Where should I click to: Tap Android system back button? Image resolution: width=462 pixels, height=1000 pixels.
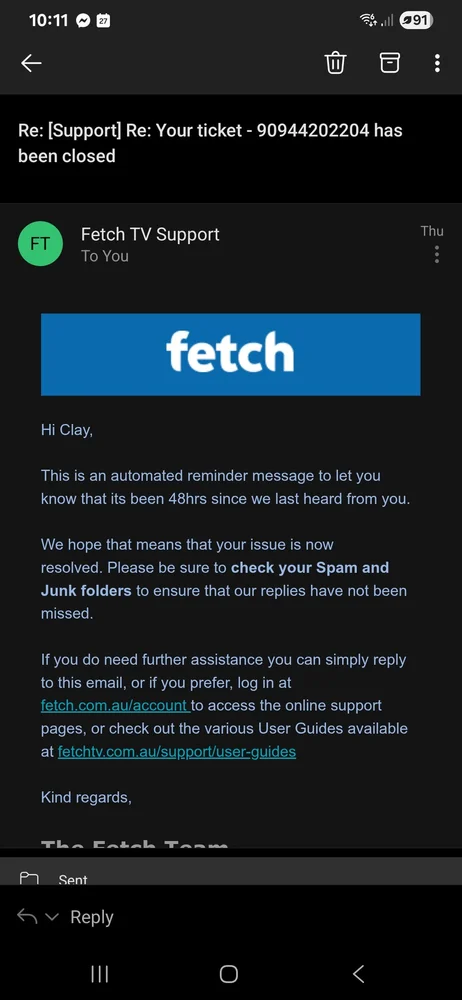click(x=359, y=974)
